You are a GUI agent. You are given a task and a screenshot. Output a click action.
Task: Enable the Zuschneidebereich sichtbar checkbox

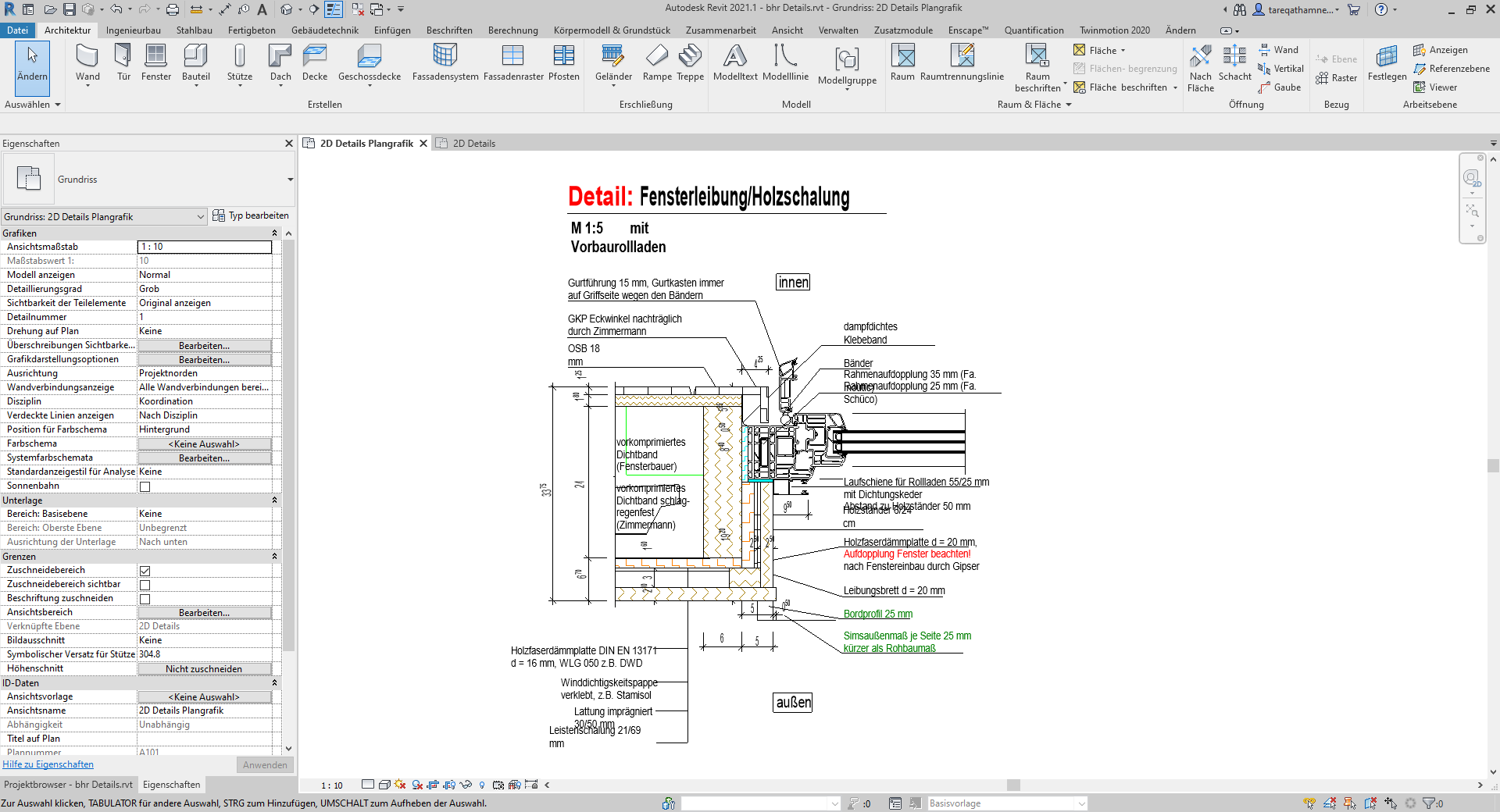(x=145, y=584)
